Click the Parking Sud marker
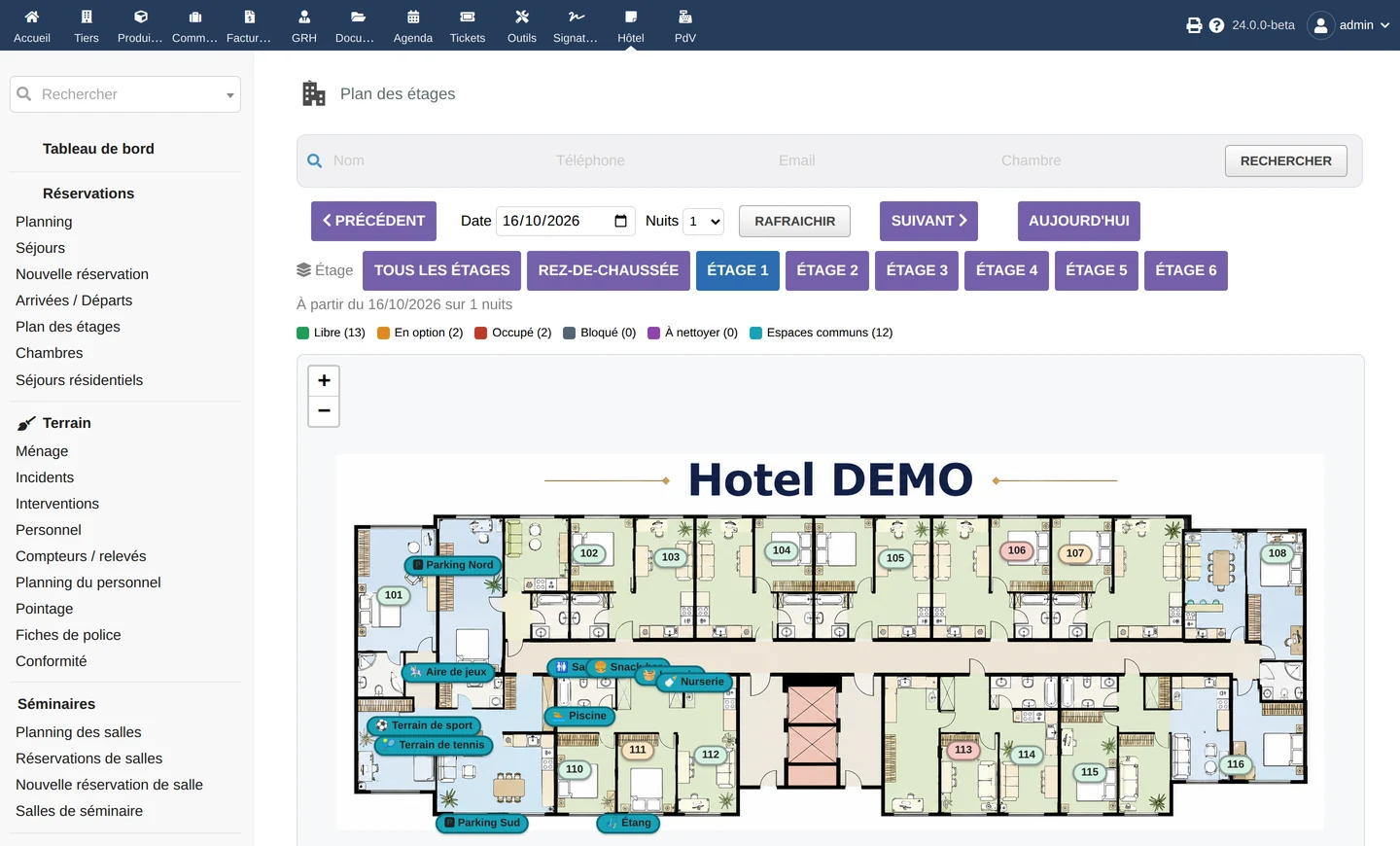 coord(482,823)
